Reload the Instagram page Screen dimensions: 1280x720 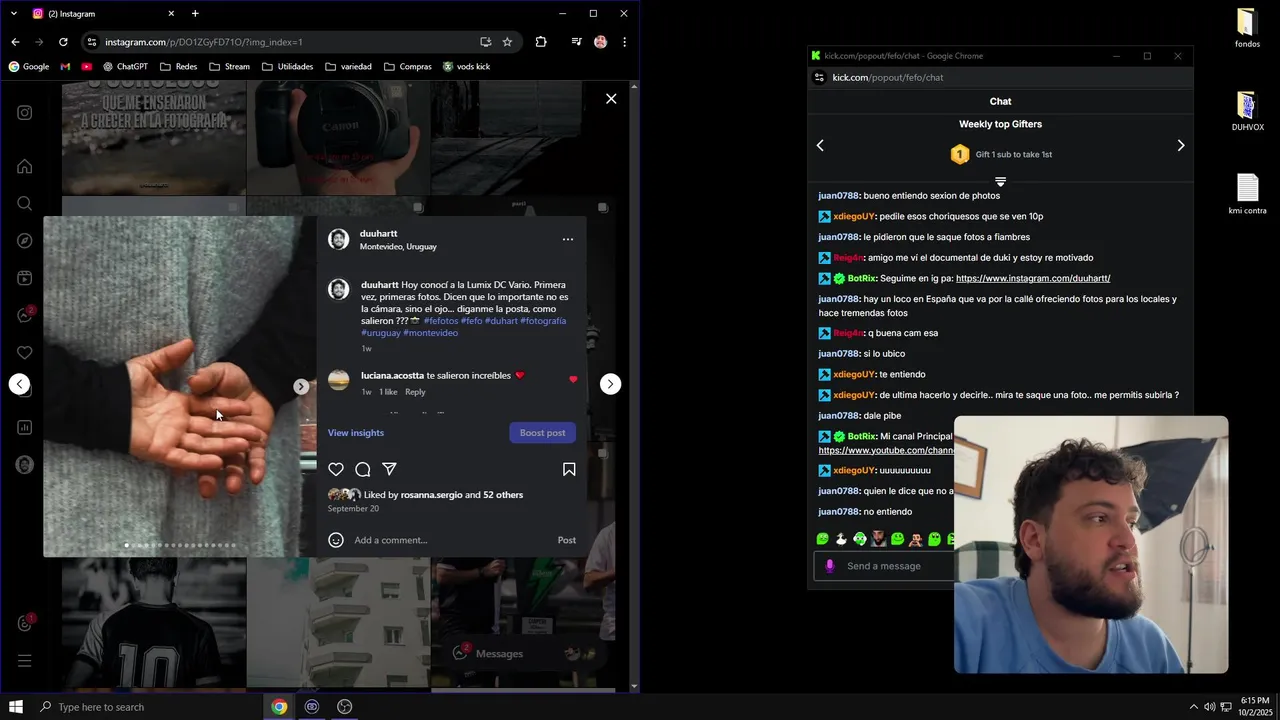[63, 42]
